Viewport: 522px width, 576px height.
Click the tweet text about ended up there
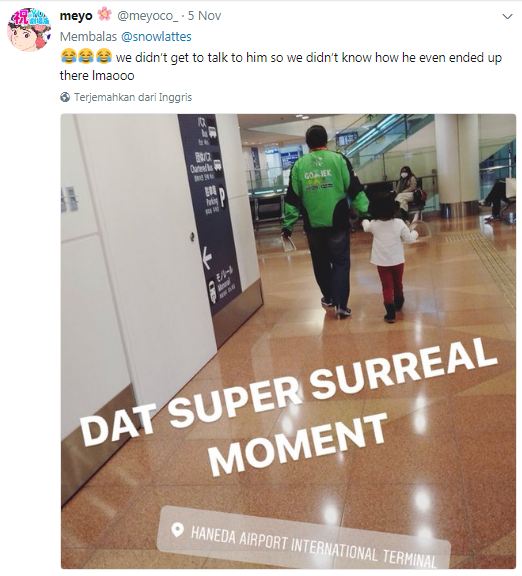281,66
